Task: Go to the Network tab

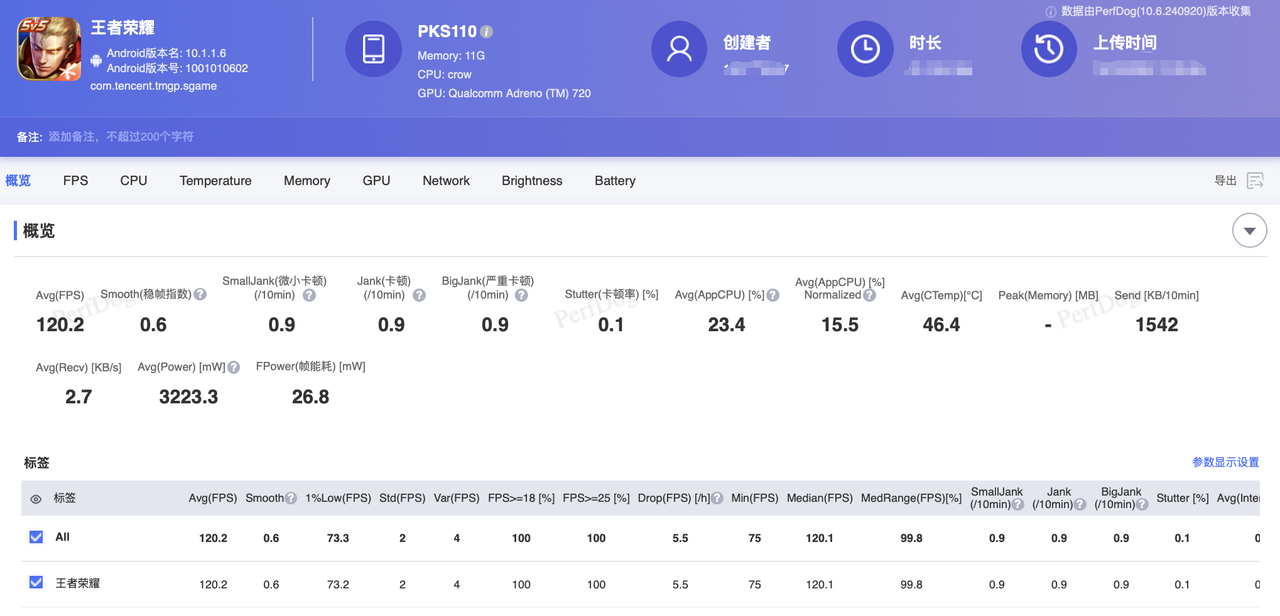Action: pyautogui.click(x=445, y=181)
